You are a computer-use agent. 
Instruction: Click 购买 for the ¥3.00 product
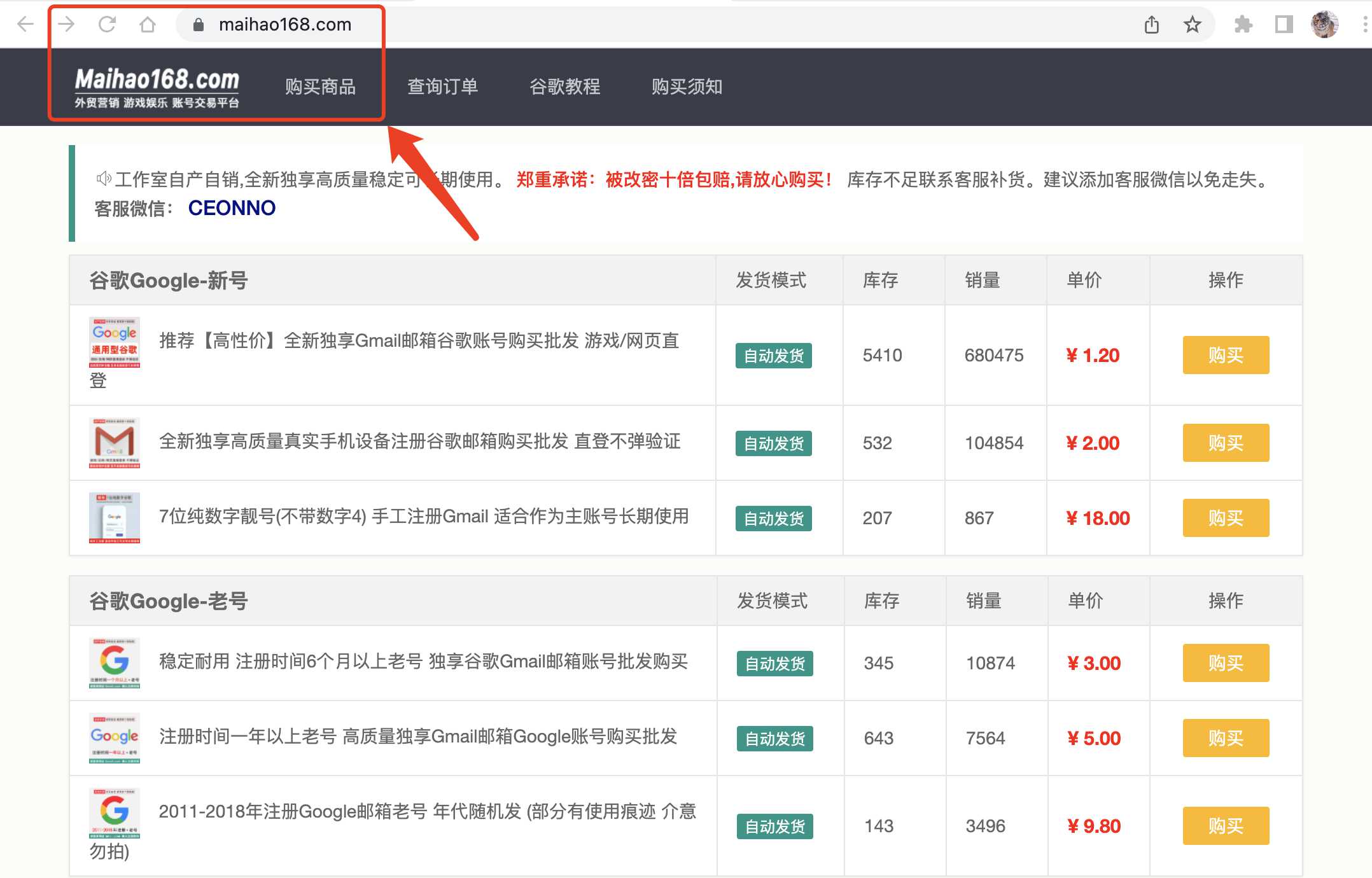click(x=1226, y=663)
